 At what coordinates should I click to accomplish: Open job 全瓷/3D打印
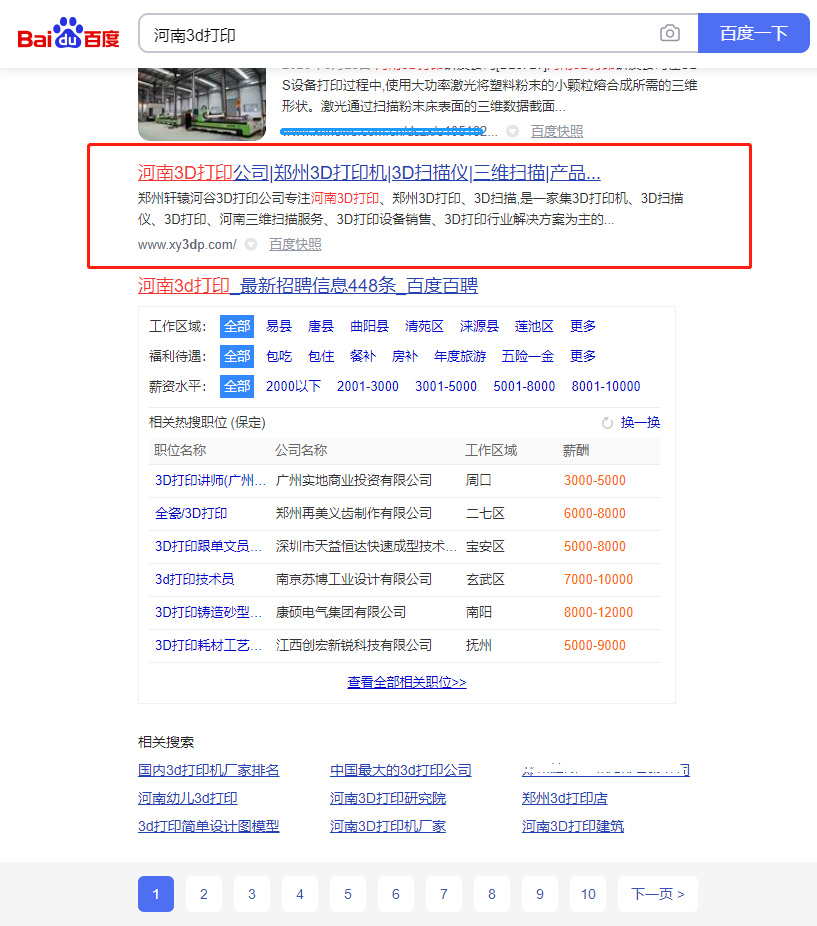[191, 513]
